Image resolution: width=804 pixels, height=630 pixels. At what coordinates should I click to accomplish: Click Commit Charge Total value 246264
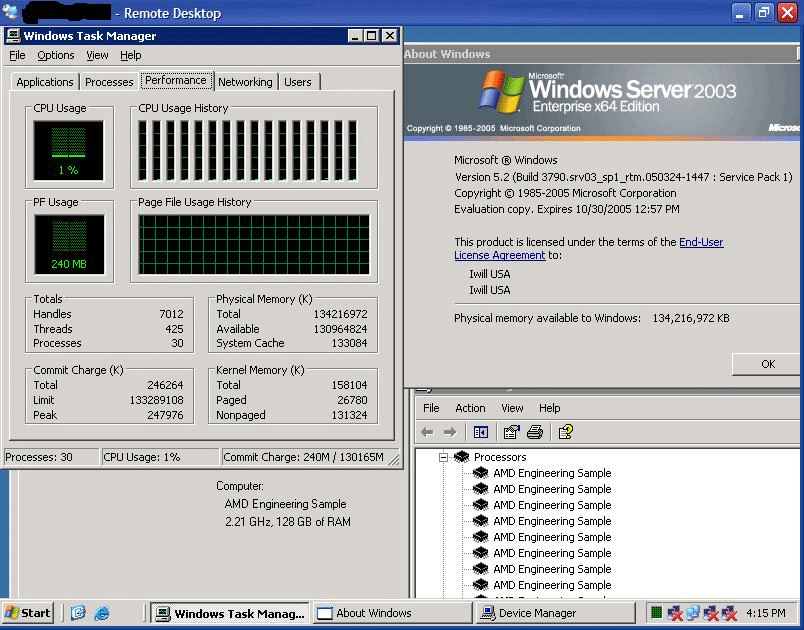(165, 385)
